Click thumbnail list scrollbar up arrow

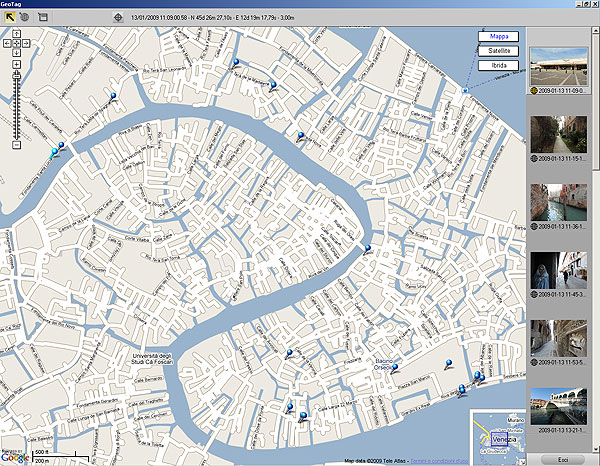pyautogui.click(x=596, y=31)
